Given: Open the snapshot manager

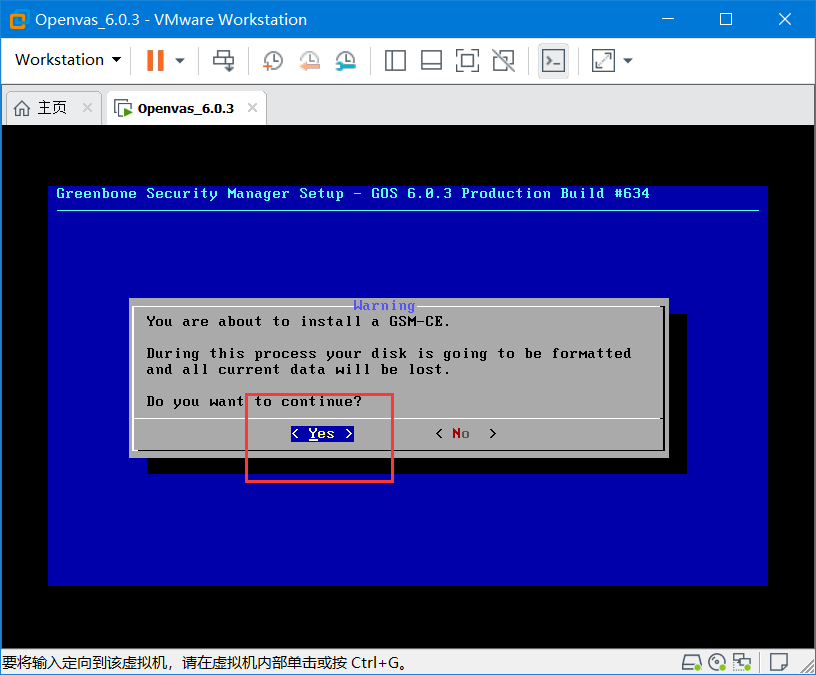Looking at the screenshot, I should coord(346,61).
